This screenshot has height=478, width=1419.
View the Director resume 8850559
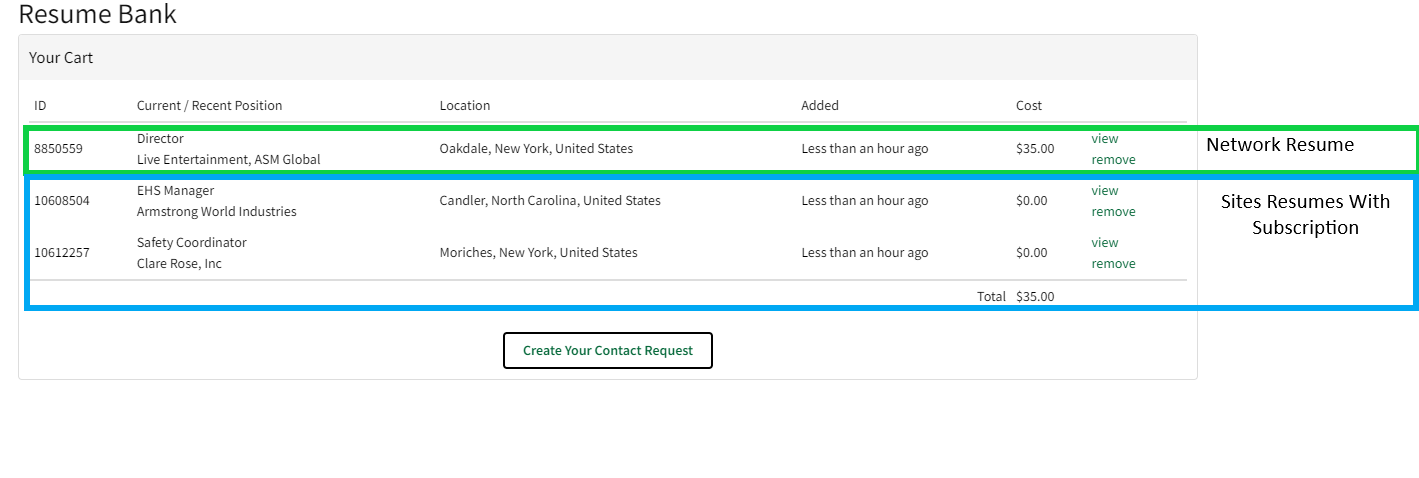coord(1104,138)
